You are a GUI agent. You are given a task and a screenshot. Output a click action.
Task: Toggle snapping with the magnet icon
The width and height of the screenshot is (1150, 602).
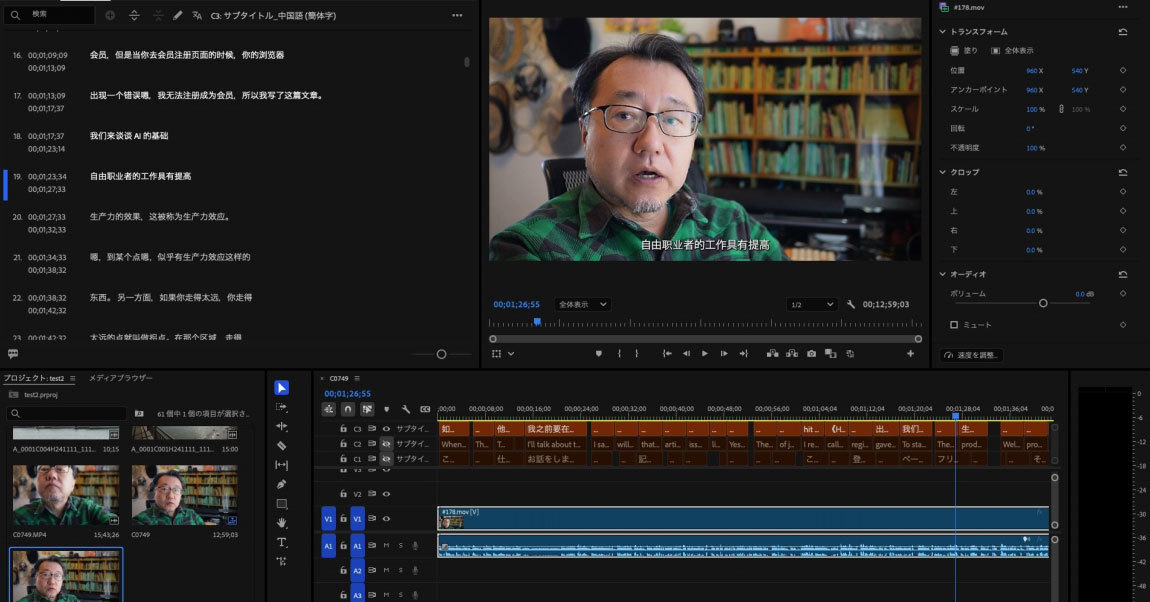pos(347,410)
